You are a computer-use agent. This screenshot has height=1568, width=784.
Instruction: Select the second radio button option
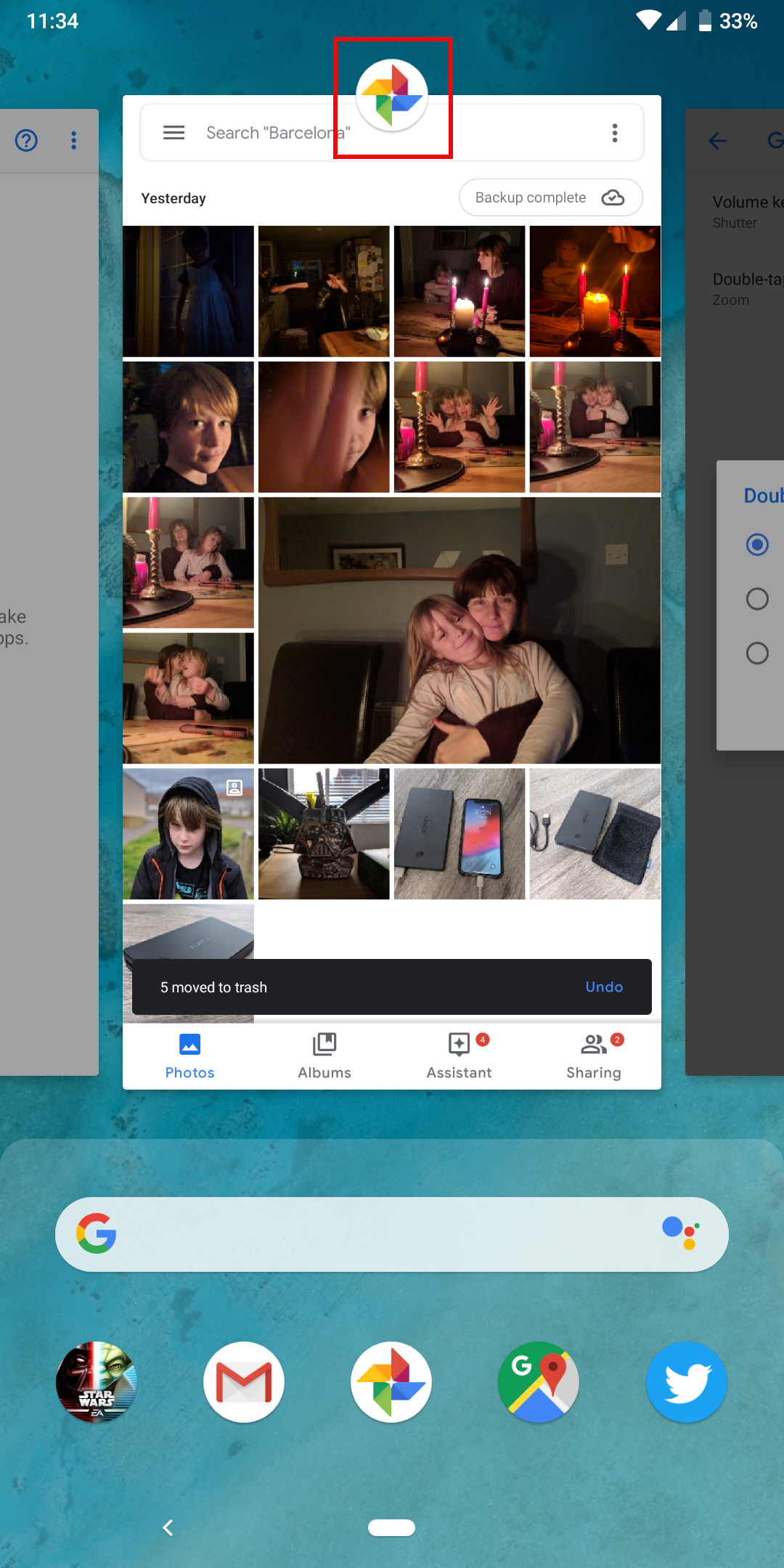[x=757, y=599]
